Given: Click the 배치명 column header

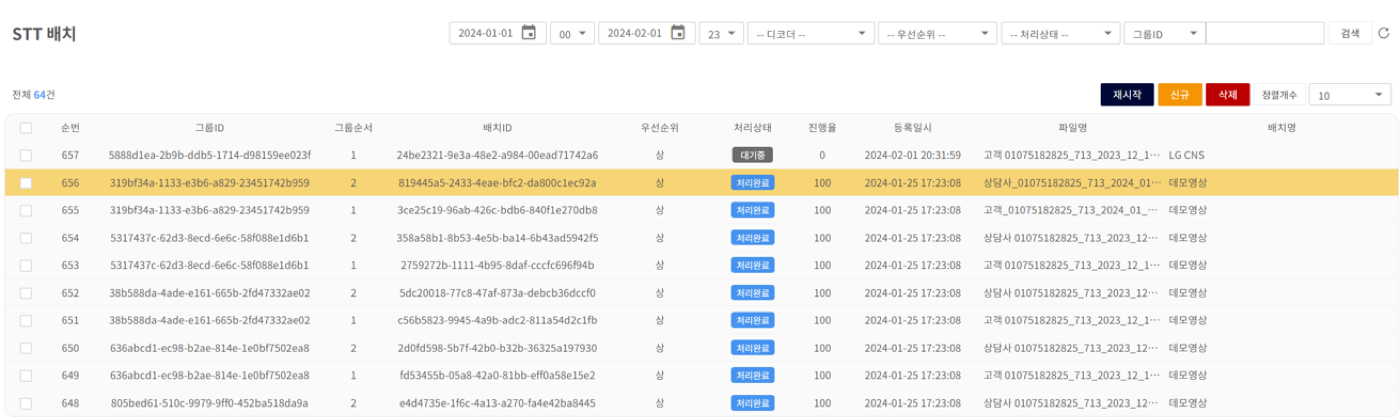Looking at the screenshot, I should coord(1281,128).
